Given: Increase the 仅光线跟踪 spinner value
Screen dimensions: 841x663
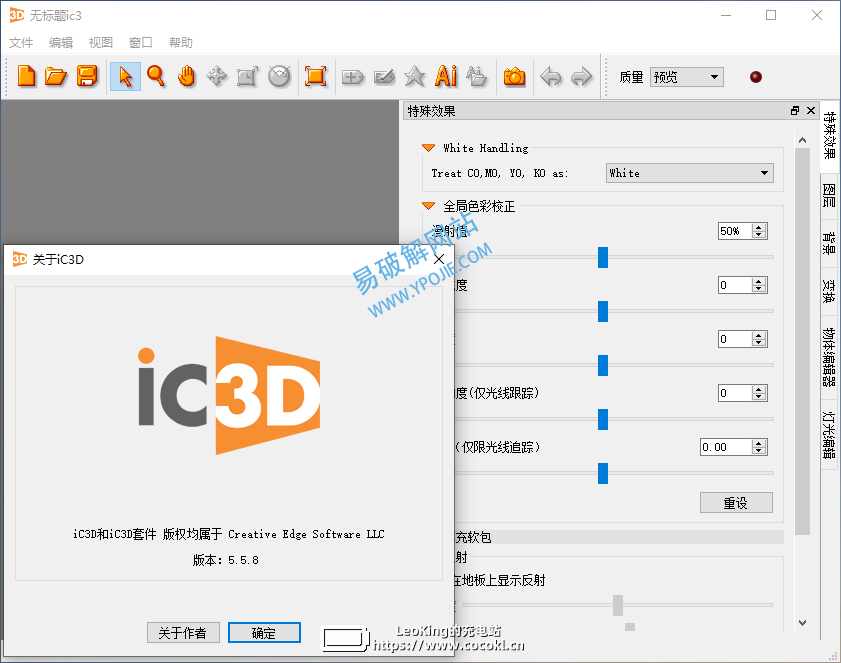Looking at the screenshot, I should (758, 389).
